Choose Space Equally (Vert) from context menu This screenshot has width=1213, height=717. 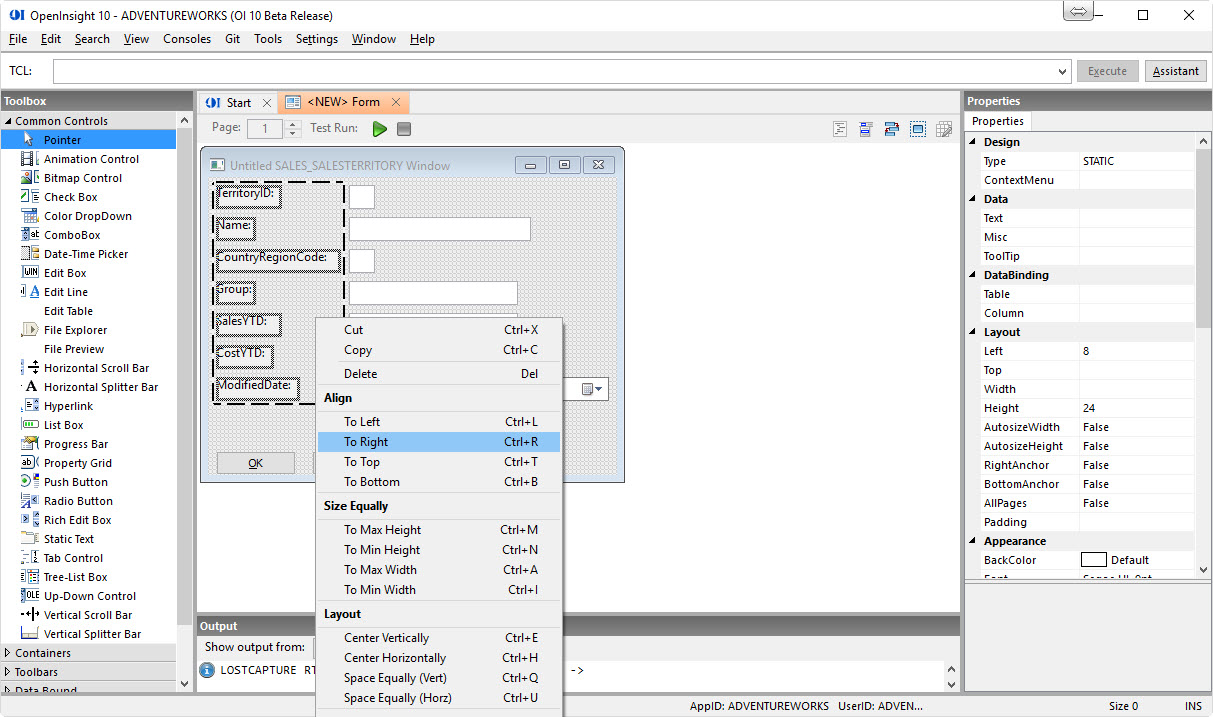point(439,678)
